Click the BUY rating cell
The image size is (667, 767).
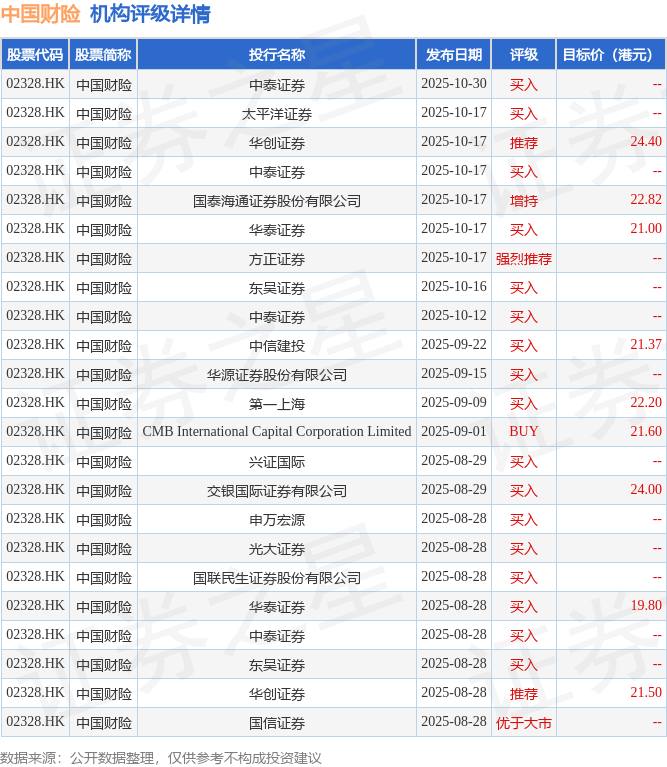point(524,431)
